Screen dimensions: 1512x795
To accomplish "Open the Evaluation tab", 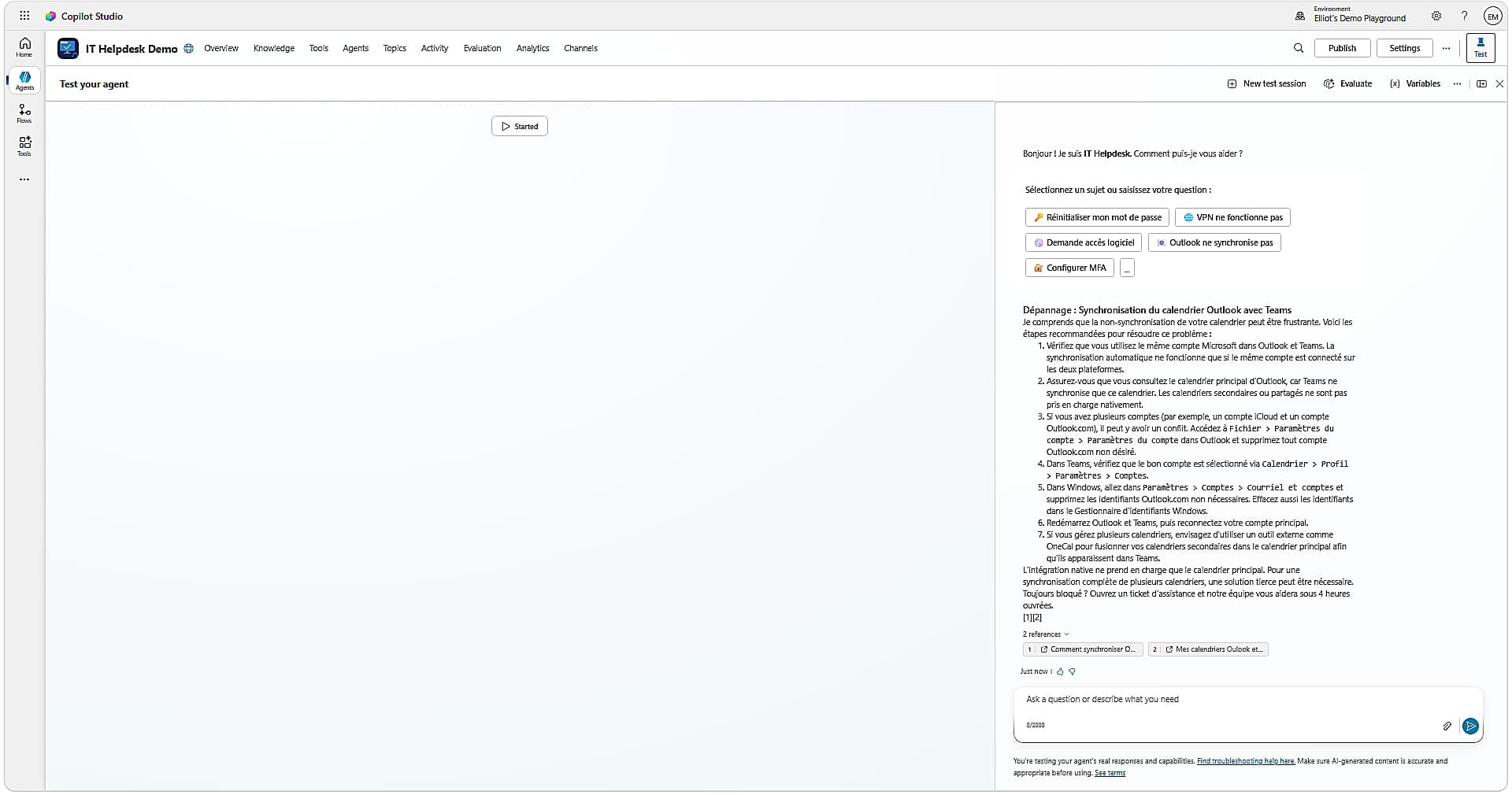I will pyautogui.click(x=482, y=48).
